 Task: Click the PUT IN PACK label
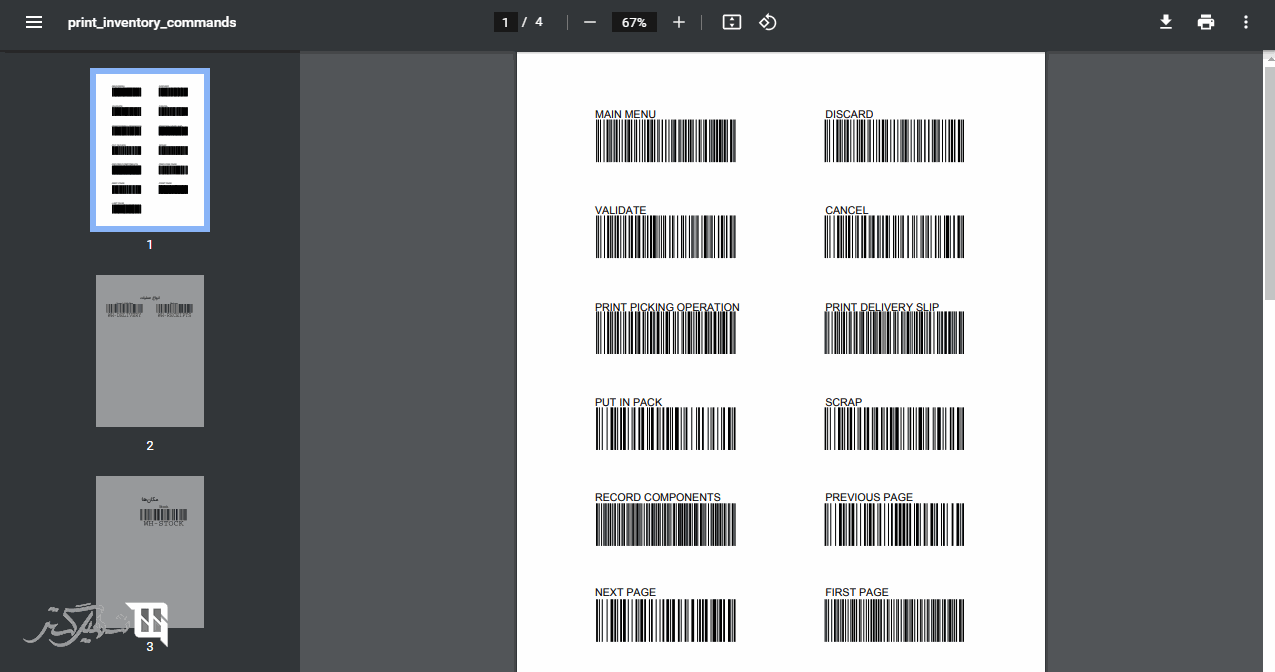(628, 402)
